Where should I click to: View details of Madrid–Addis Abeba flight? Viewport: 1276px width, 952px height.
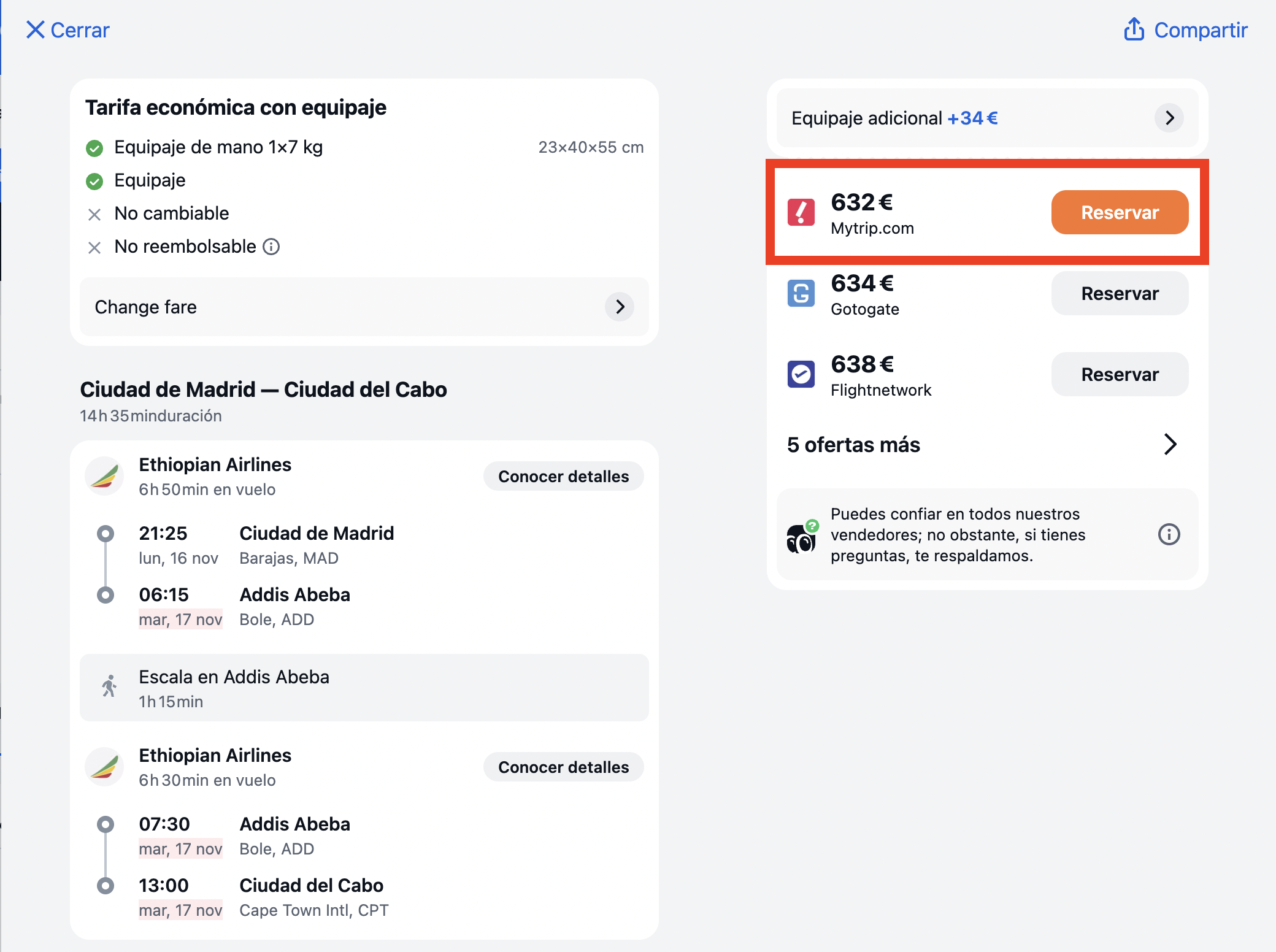[563, 477]
